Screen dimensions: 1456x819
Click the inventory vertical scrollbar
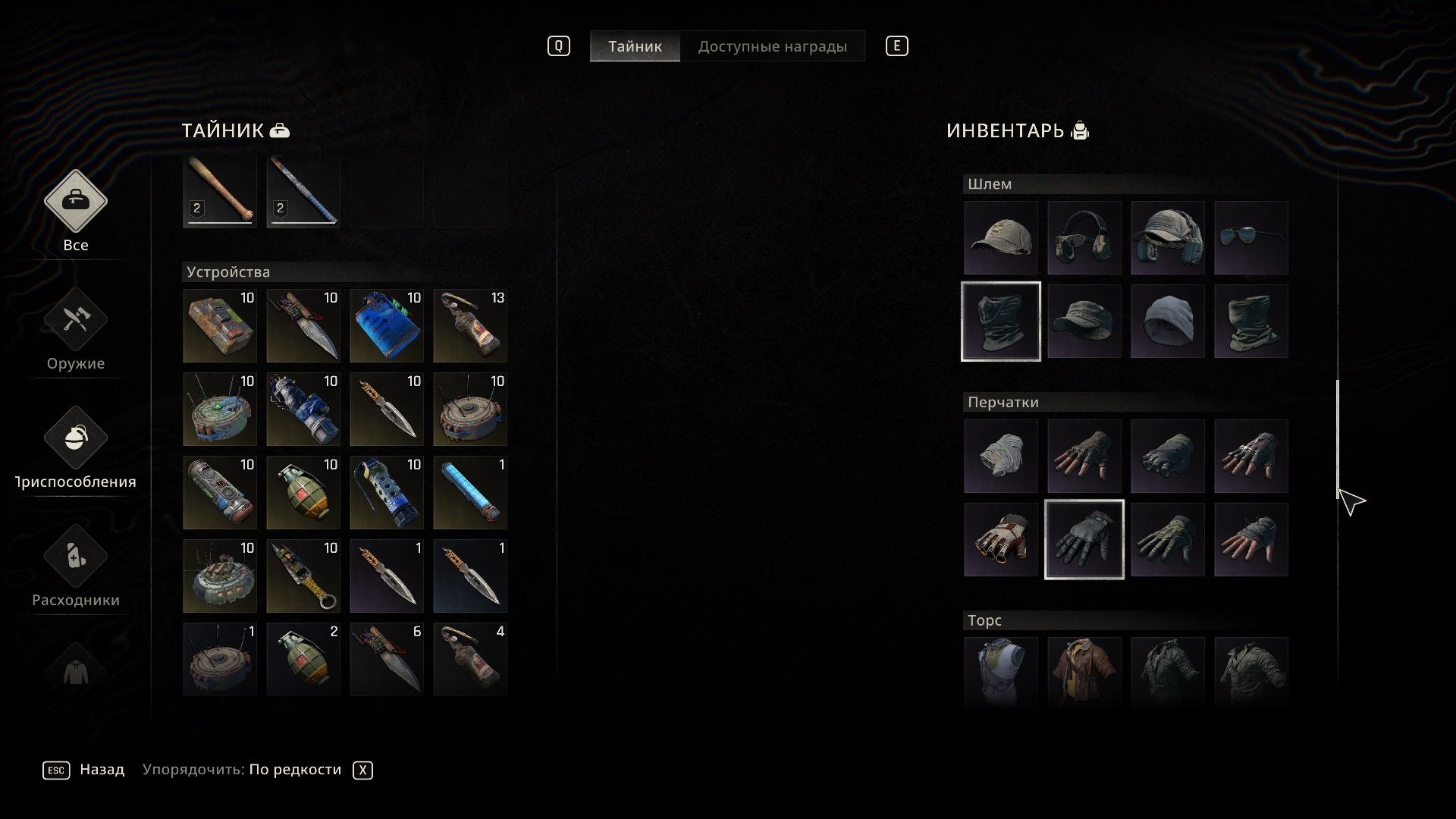(x=1338, y=440)
